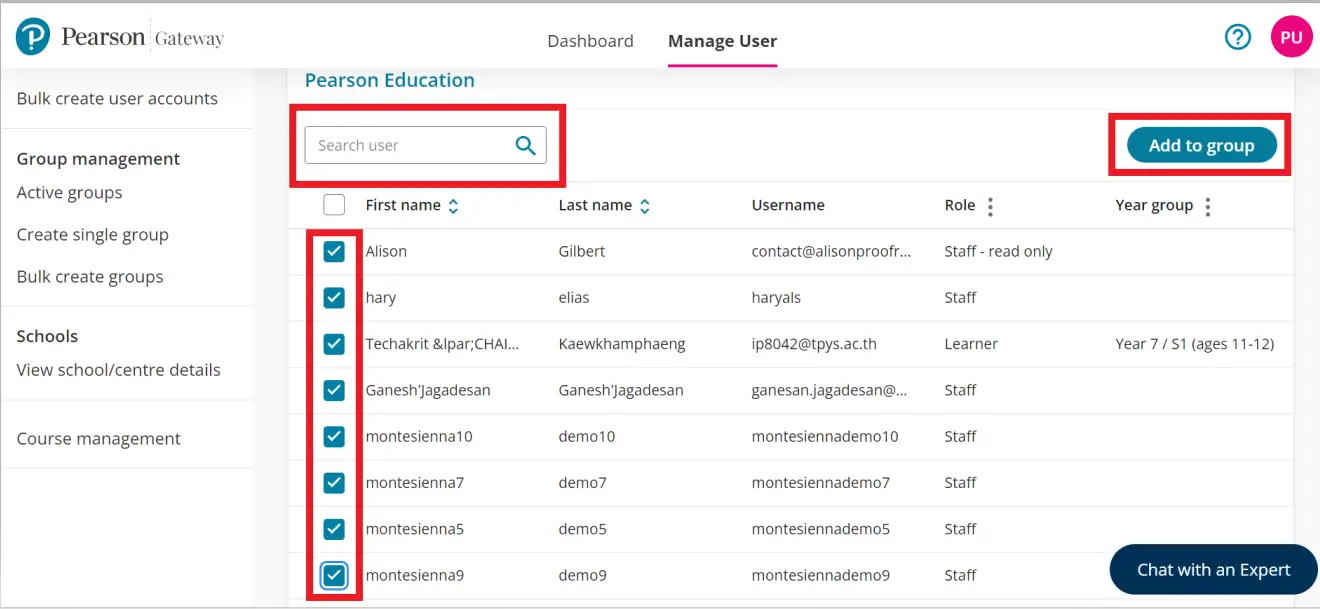Open Role column options menu

pyautogui.click(x=990, y=206)
